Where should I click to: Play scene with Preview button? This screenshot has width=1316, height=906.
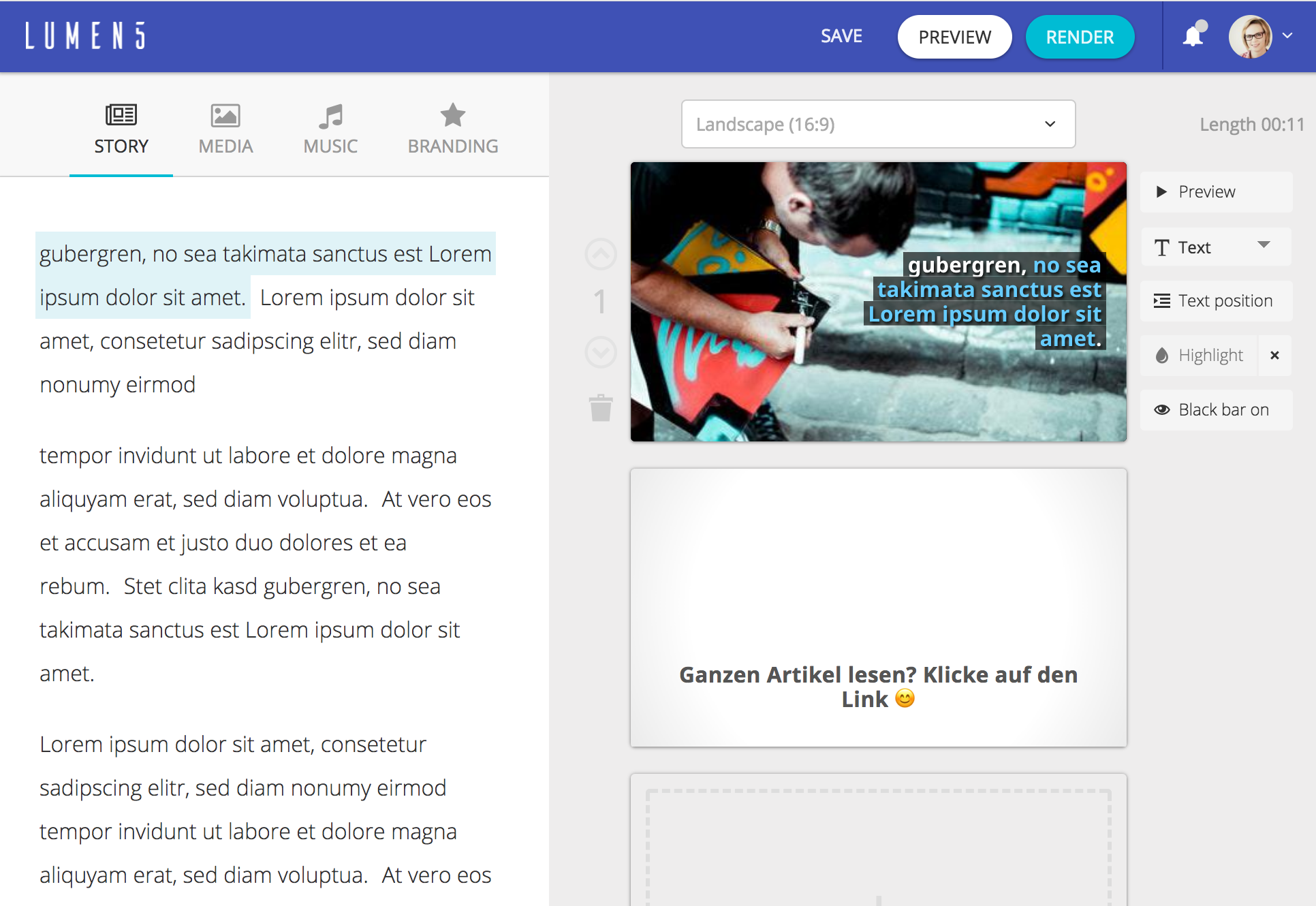[x=1216, y=192]
